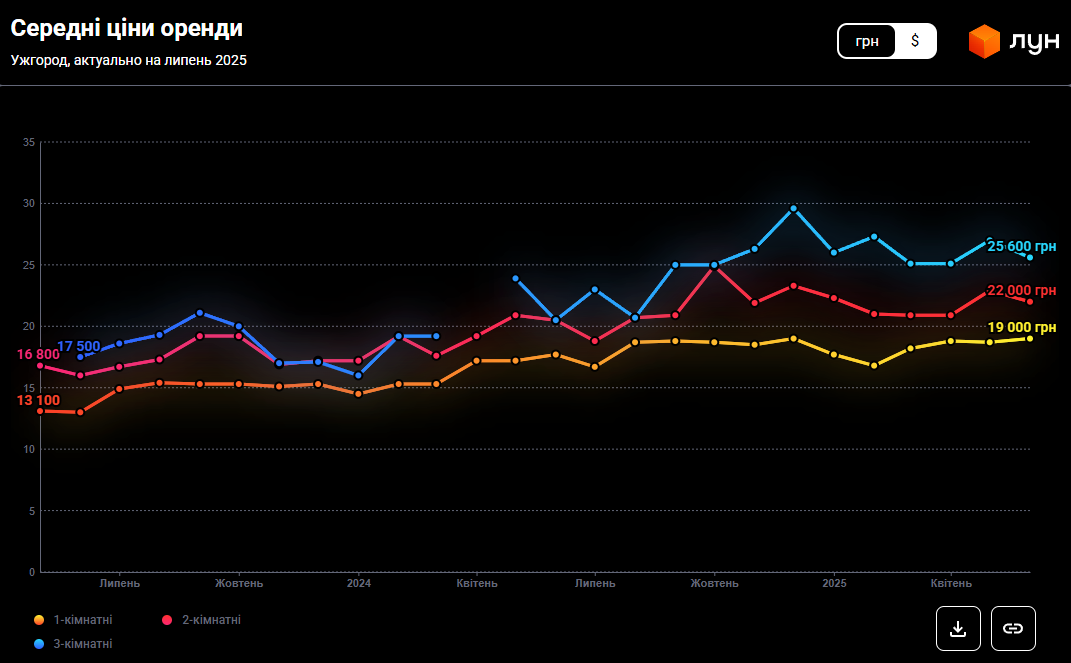Copy the chart link
The width and height of the screenshot is (1071, 663).
pos(1013,628)
